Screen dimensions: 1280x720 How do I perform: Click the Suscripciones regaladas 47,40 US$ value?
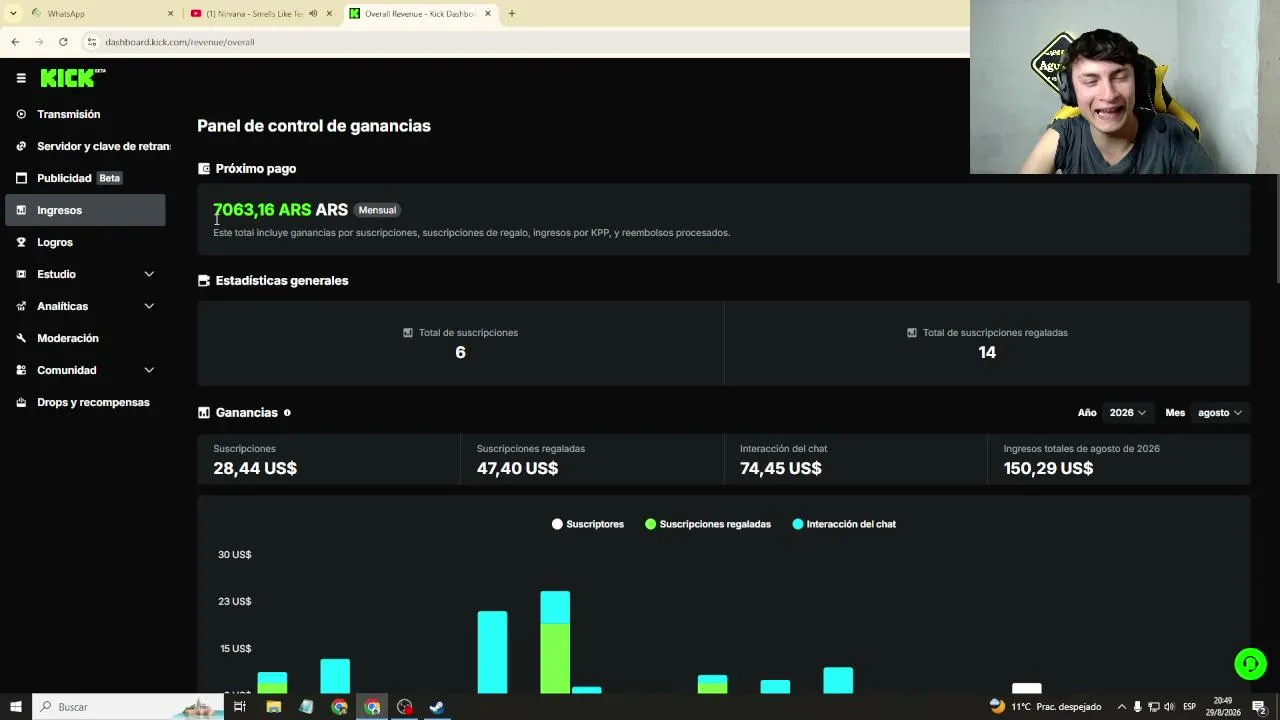coord(517,468)
